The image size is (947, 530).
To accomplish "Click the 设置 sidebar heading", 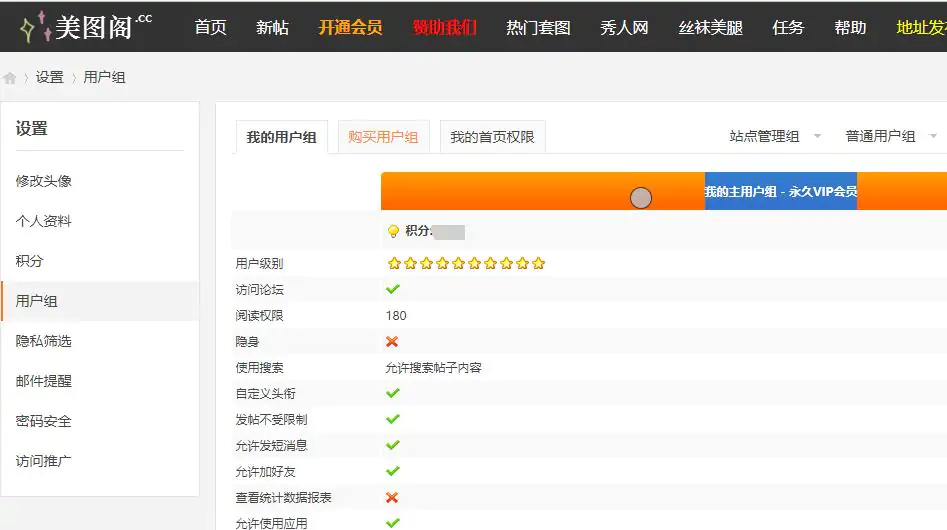I will pos(31,128).
